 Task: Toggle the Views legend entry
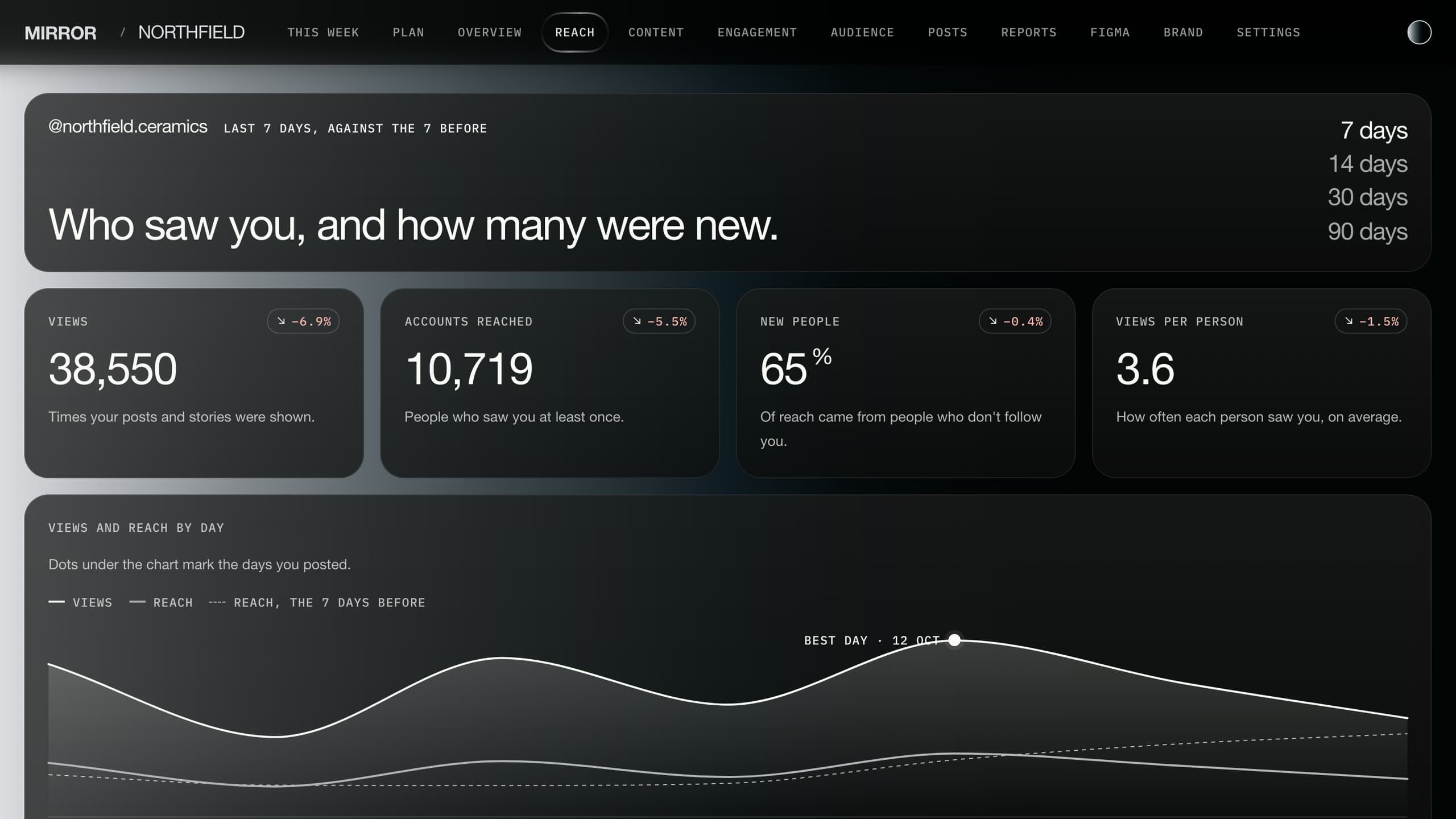[x=80, y=602]
